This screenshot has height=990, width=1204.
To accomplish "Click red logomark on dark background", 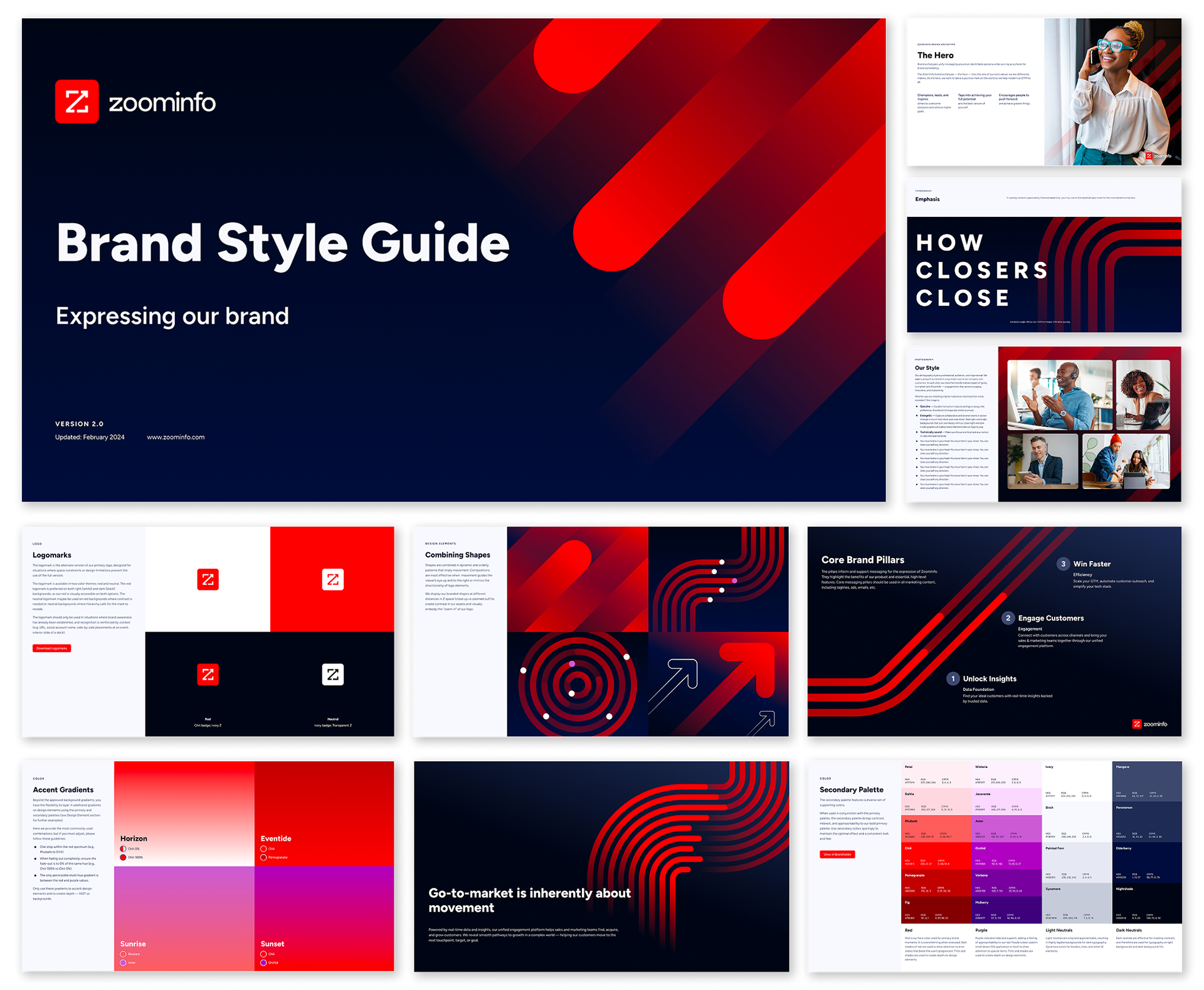I will click(208, 675).
